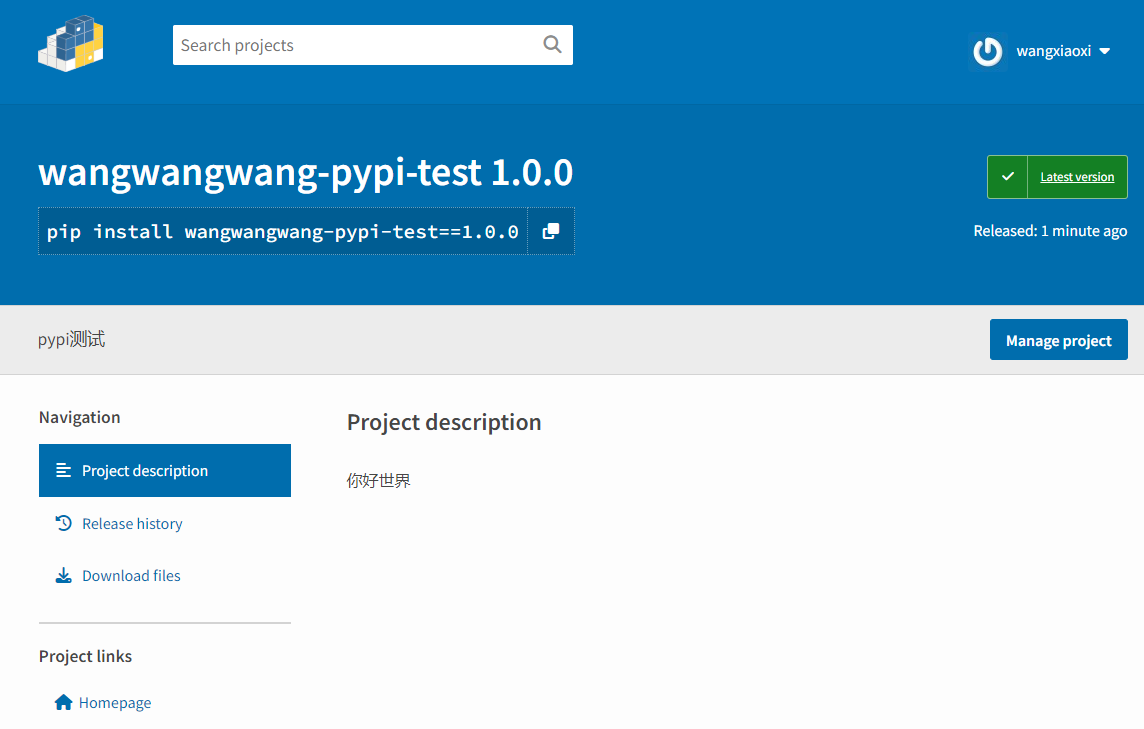Image resolution: width=1144 pixels, height=729 pixels.
Task: Select the pip install command text
Action: (x=282, y=231)
